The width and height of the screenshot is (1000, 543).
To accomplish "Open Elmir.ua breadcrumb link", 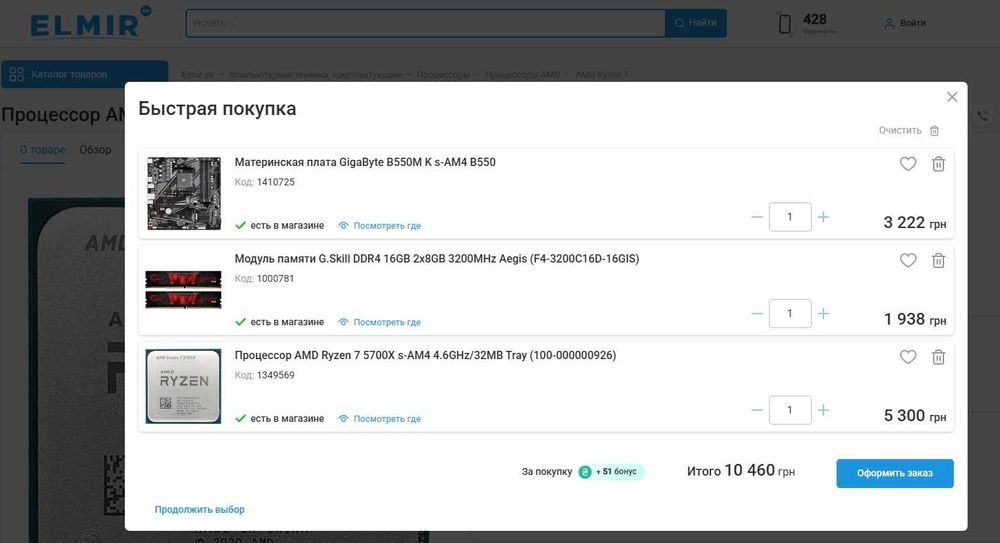I will 197,75.
